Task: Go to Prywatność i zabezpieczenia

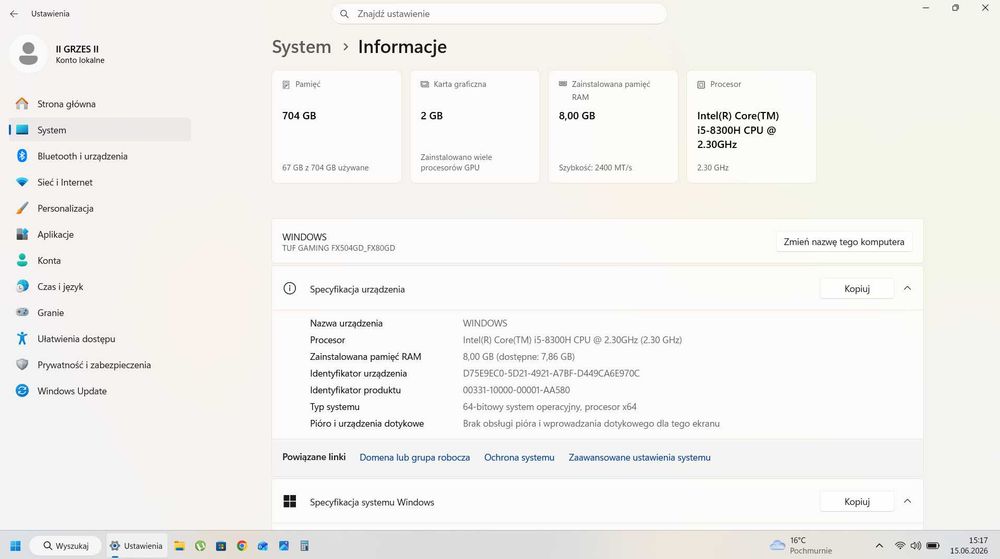Action: (x=100, y=365)
